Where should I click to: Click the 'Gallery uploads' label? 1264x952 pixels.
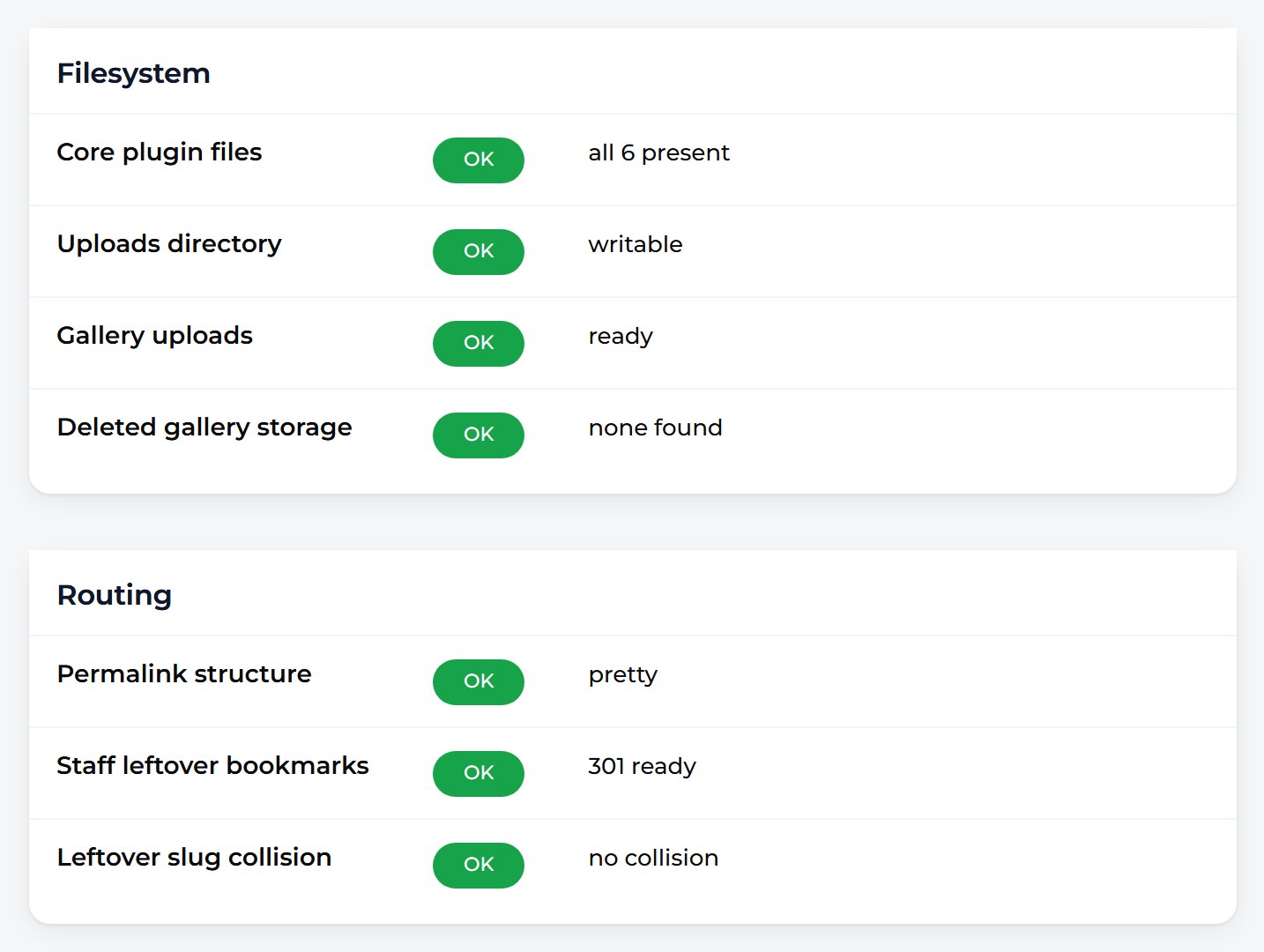pyautogui.click(x=155, y=336)
